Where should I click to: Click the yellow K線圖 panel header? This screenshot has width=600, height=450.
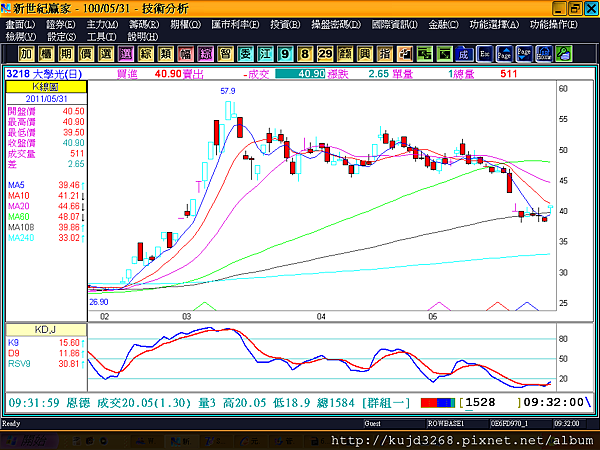[46, 87]
